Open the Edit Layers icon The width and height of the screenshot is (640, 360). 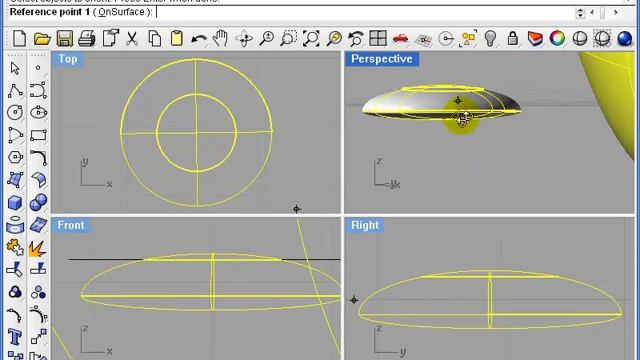[535, 39]
